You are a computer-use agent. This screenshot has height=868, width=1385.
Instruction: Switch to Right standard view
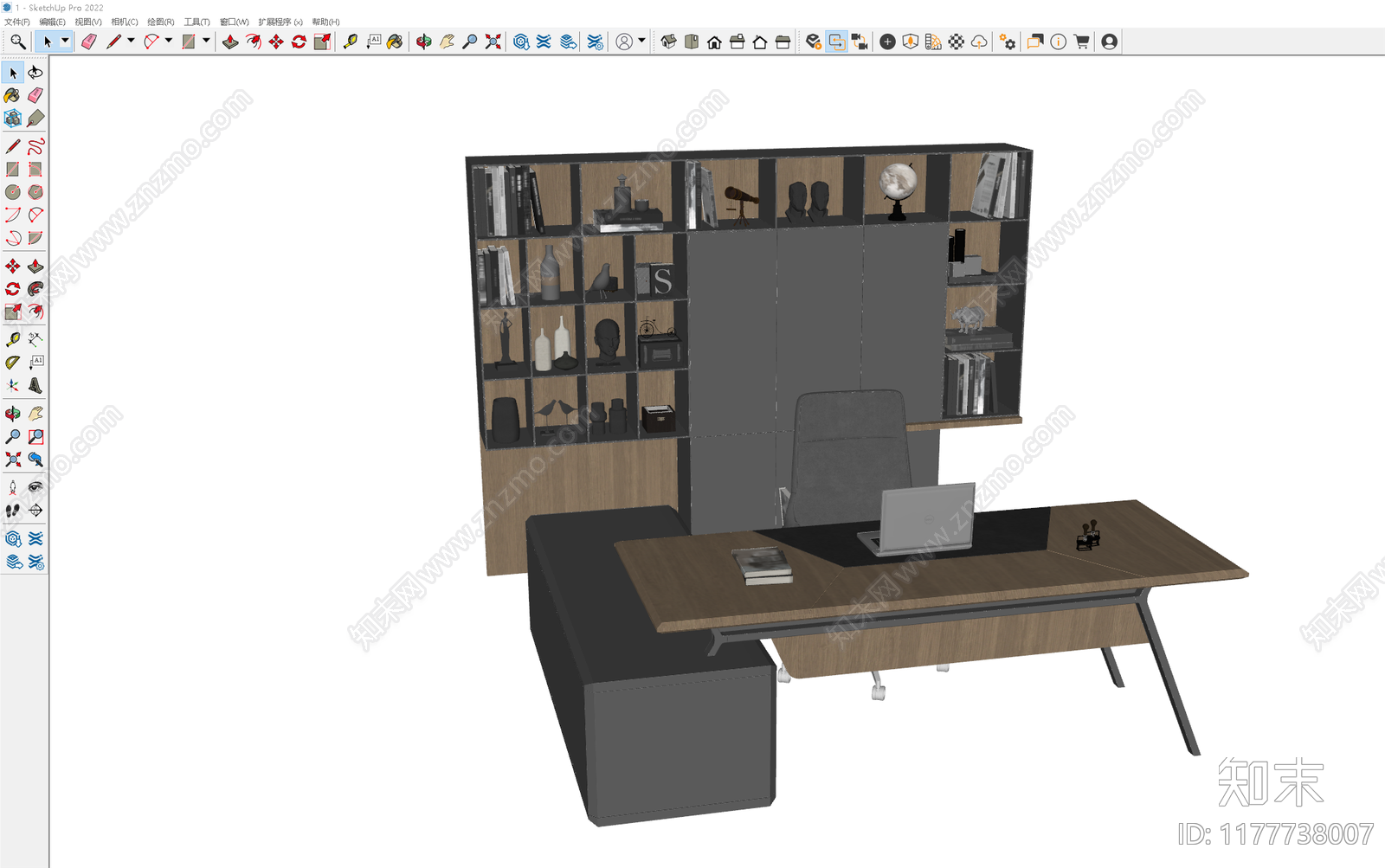(738, 42)
